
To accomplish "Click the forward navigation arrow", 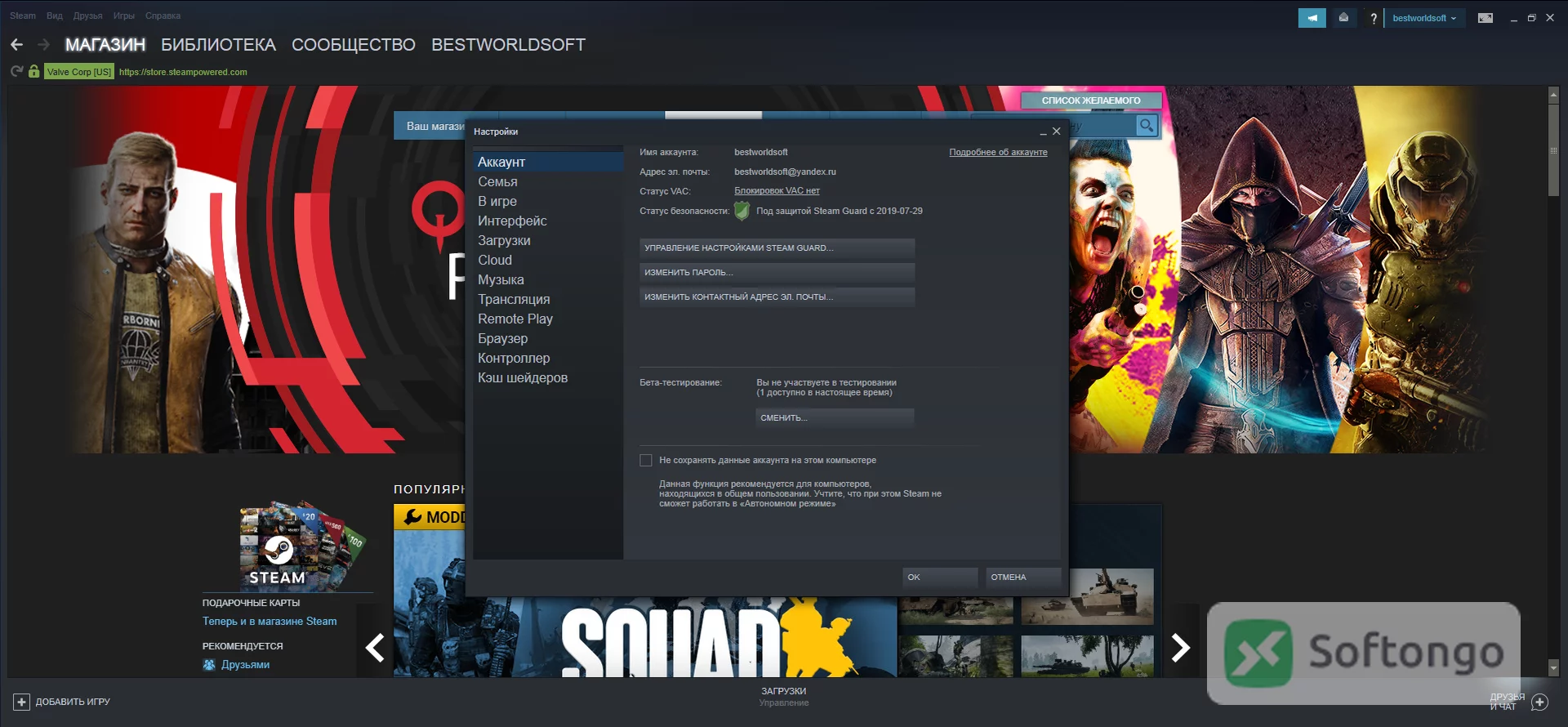I will (x=43, y=45).
